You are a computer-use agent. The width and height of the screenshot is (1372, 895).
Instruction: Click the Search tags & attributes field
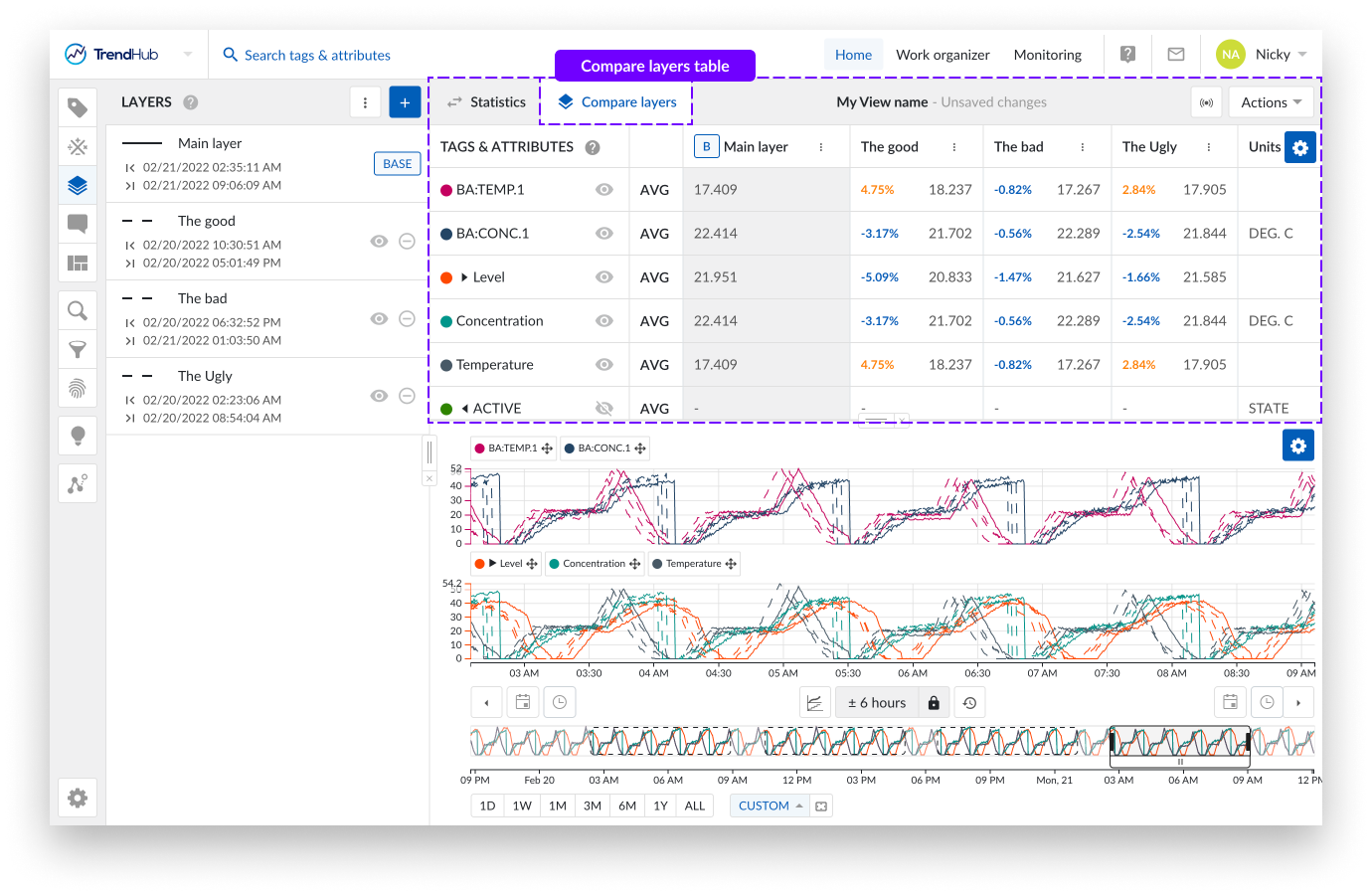316,56
